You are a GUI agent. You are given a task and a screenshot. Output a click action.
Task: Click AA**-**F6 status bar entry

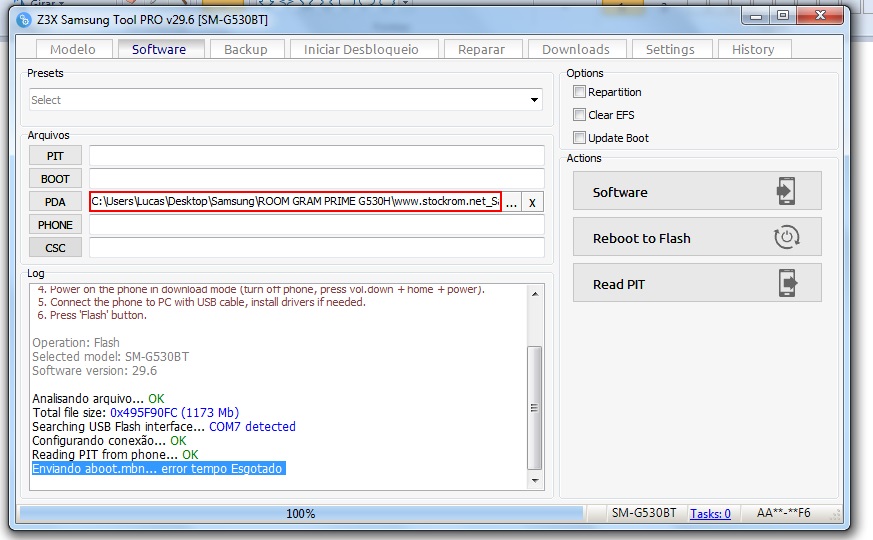[x=783, y=513]
